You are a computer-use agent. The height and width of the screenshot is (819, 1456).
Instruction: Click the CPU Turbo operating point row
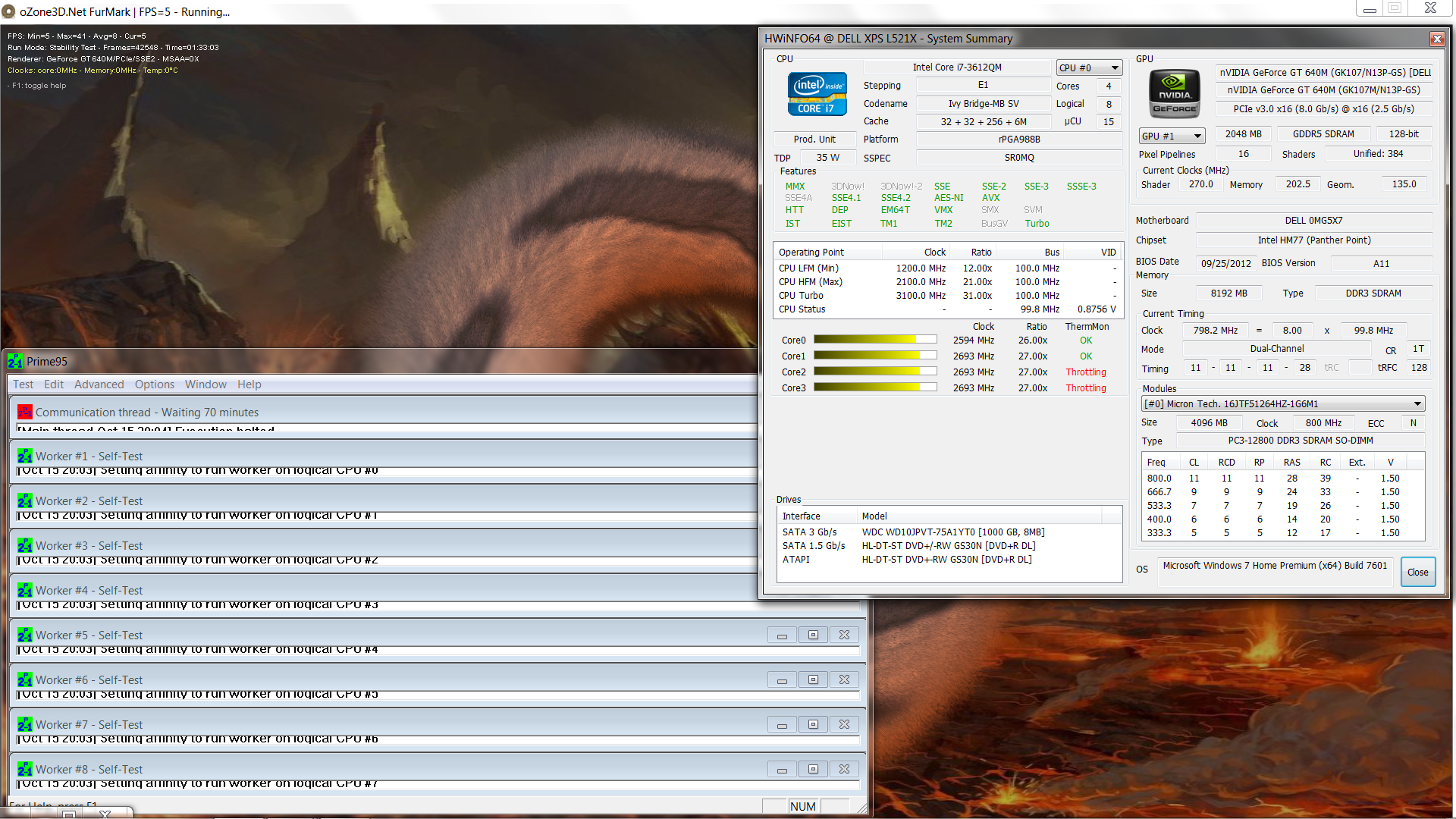948,296
